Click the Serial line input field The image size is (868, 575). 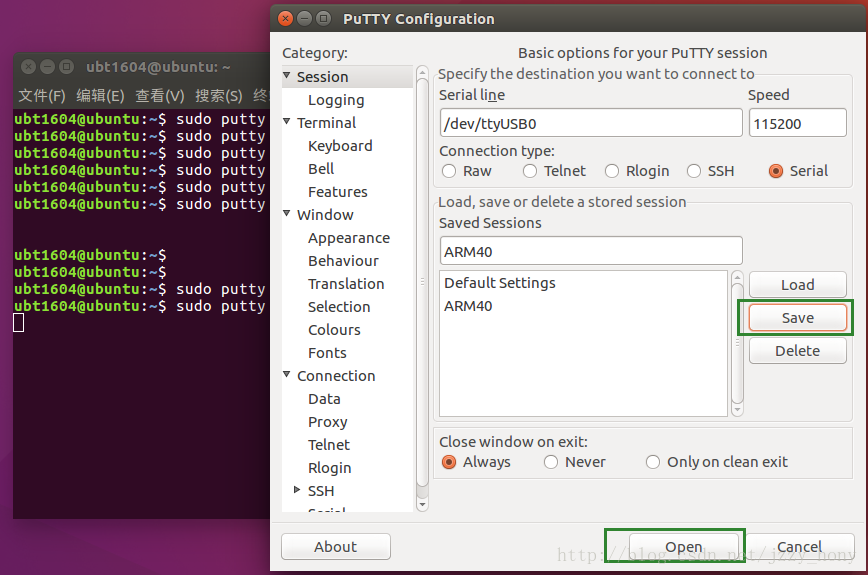tap(591, 123)
